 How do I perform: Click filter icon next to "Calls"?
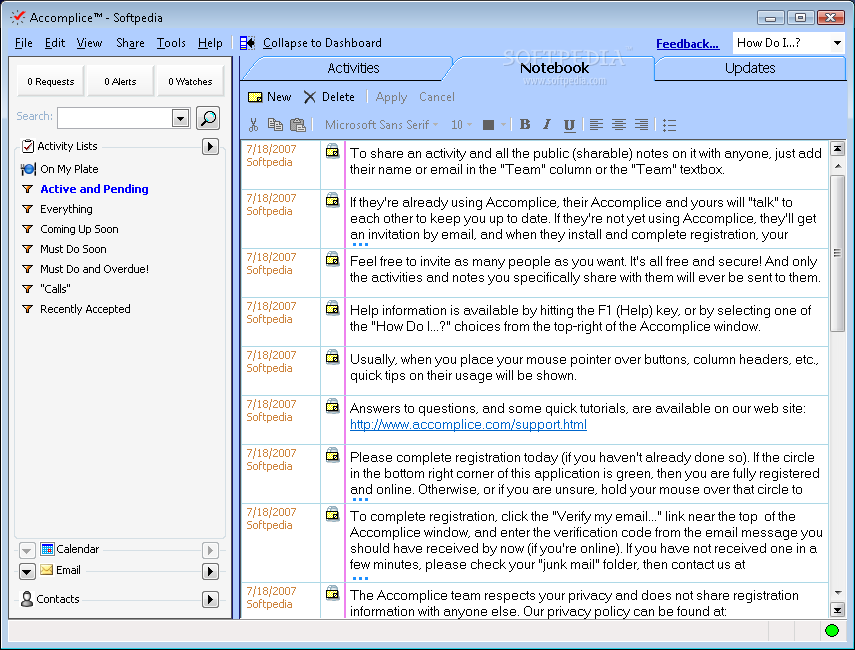click(x=27, y=289)
